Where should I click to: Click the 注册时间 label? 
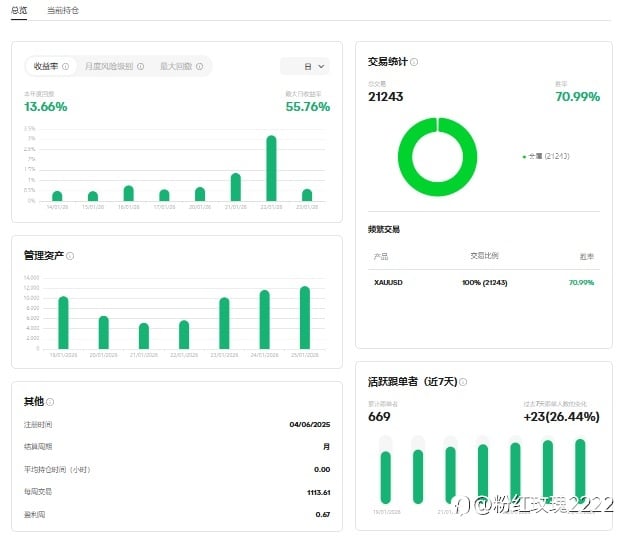click(x=38, y=425)
